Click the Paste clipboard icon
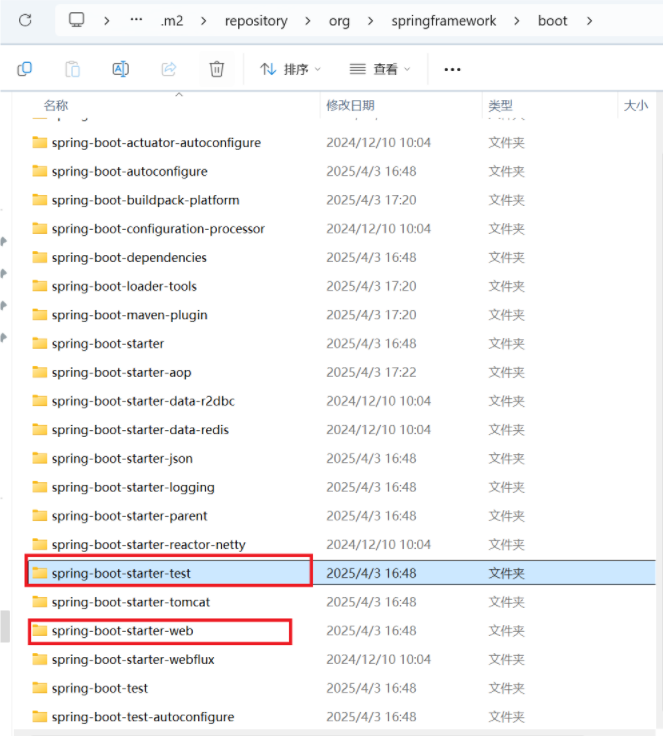663x736 pixels. pos(72,69)
